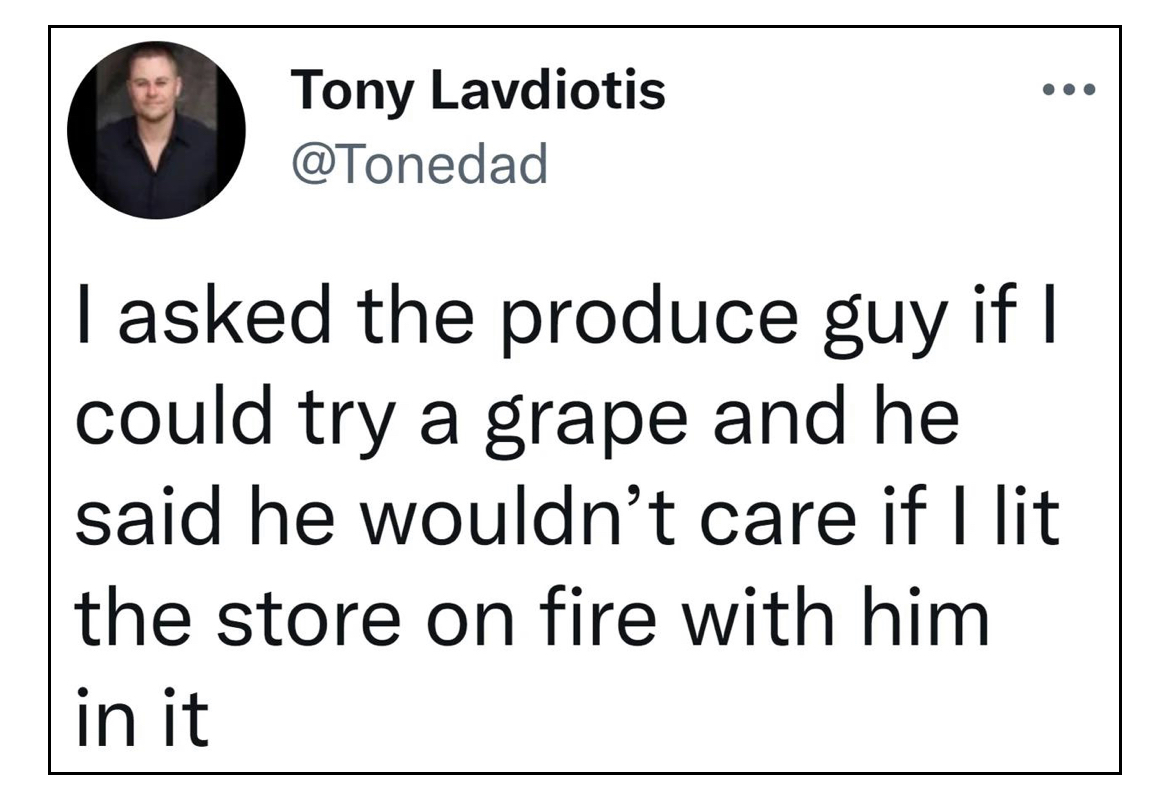This screenshot has width=1170, height=799.
Task: Open the three-dot more options menu
Action: 1069,90
